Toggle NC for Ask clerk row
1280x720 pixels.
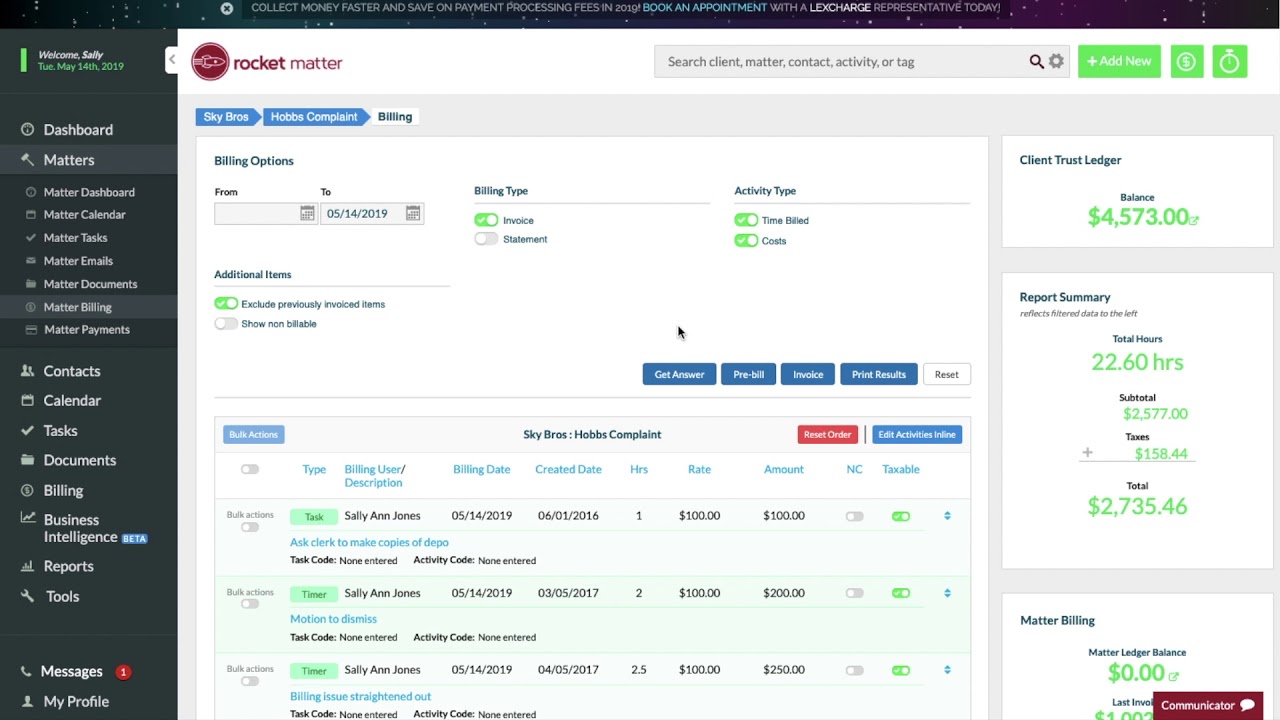point(854,516)
